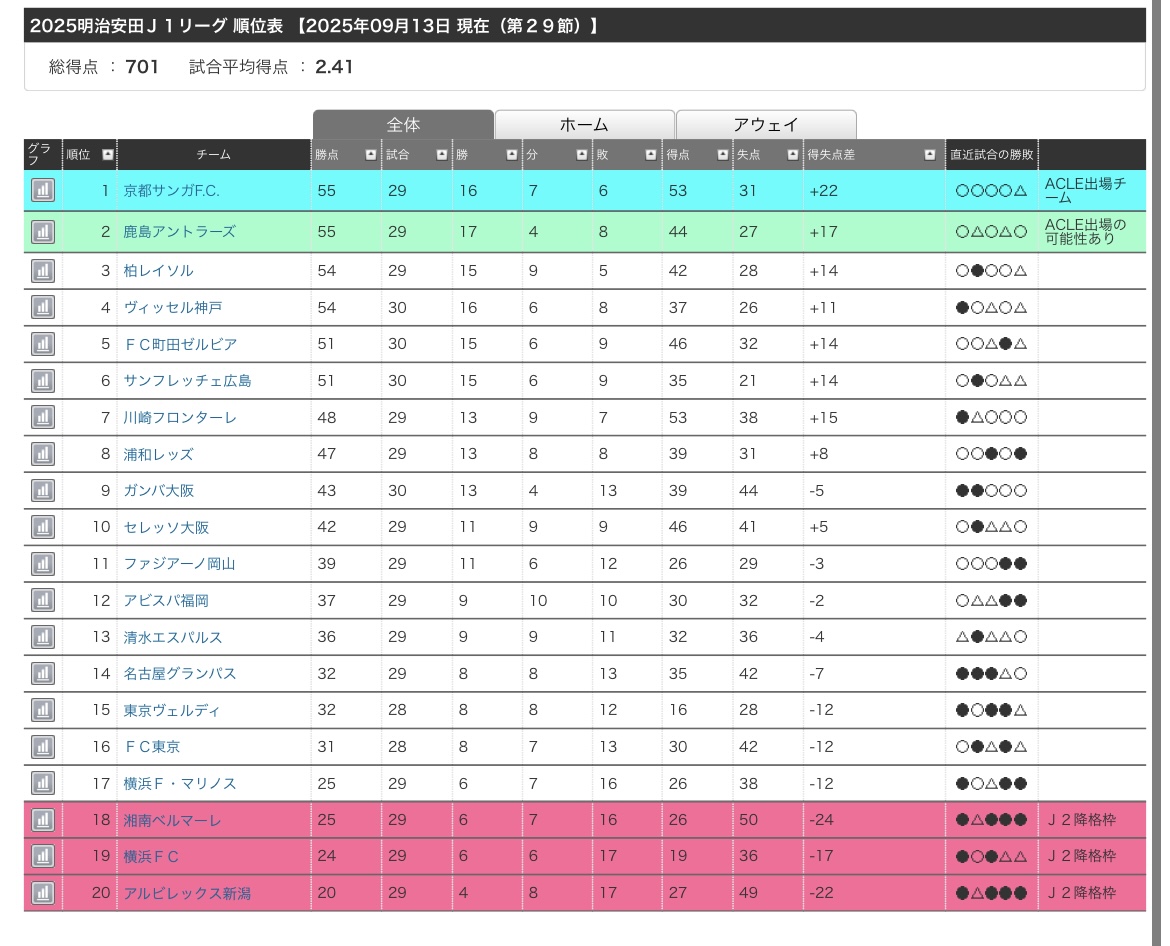Sort by 試合 column arrow
The width and height of the screenshot is (1170, 946).
441,155
